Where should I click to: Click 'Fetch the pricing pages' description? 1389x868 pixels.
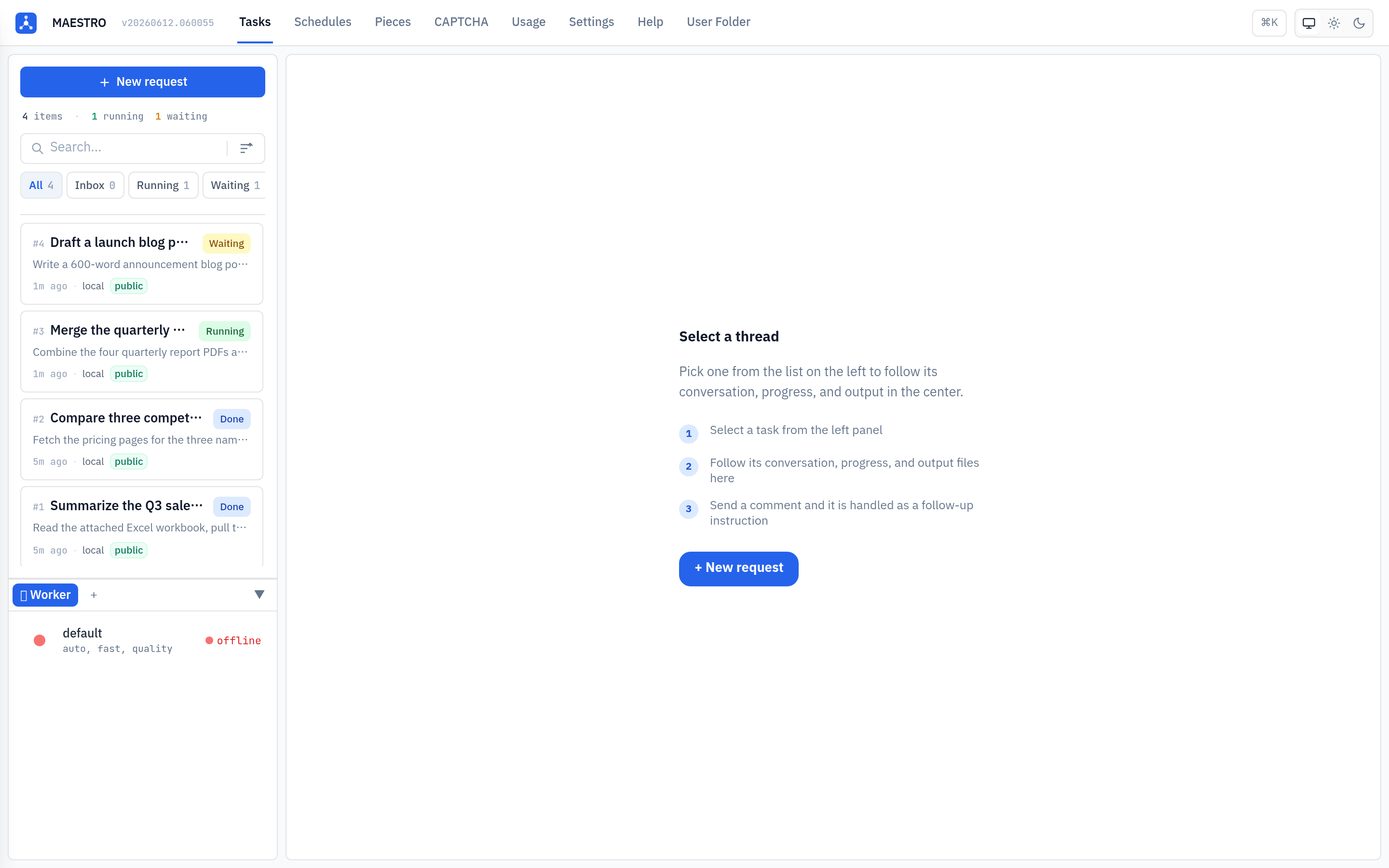click(x=140, y=440)
